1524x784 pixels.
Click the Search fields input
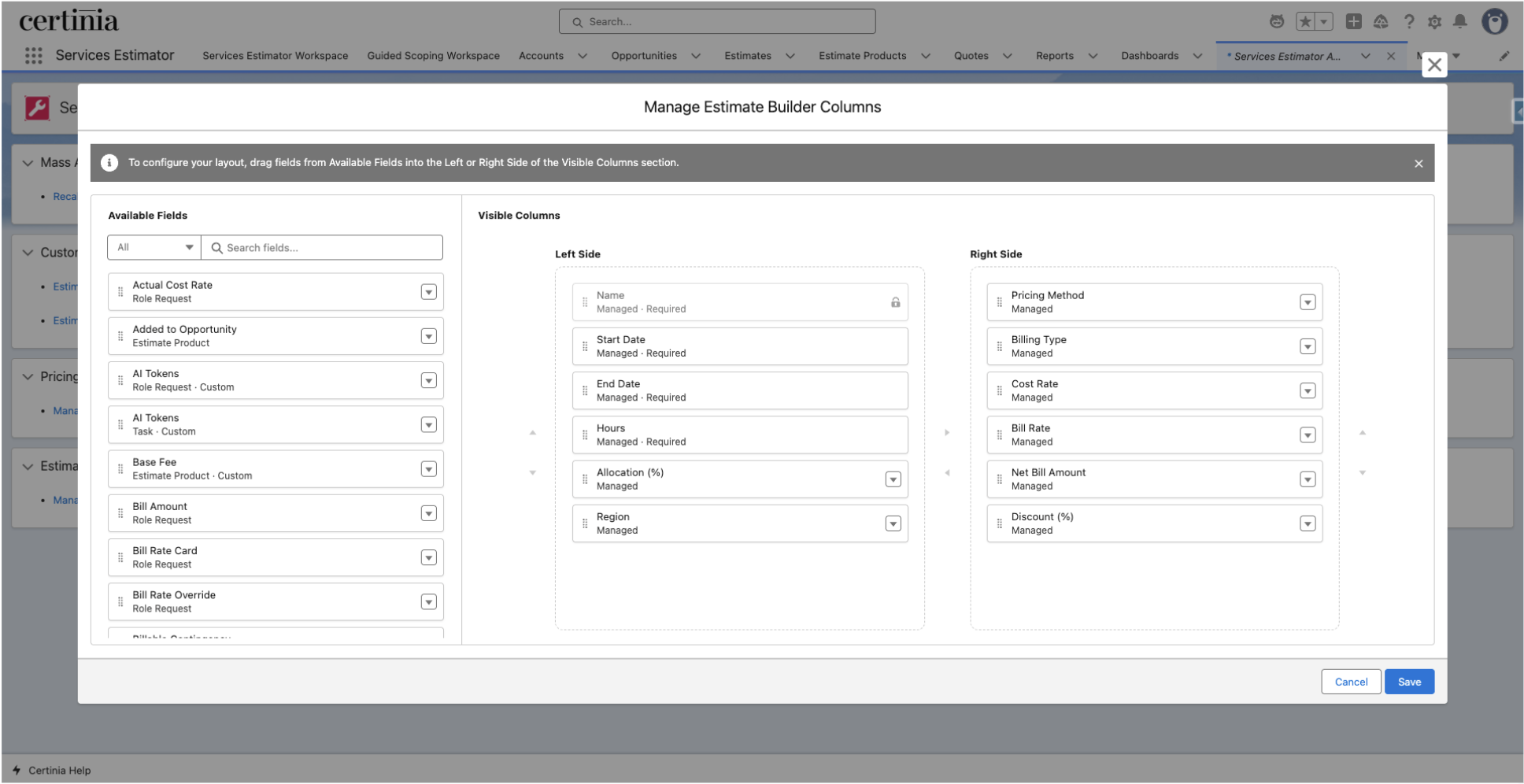tap(322, 247)
